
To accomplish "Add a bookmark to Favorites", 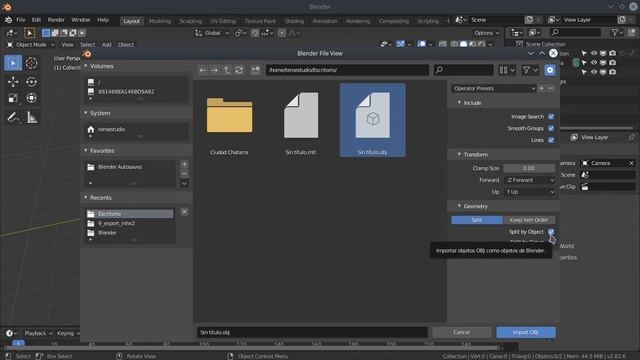I will [x=184, y=164].
